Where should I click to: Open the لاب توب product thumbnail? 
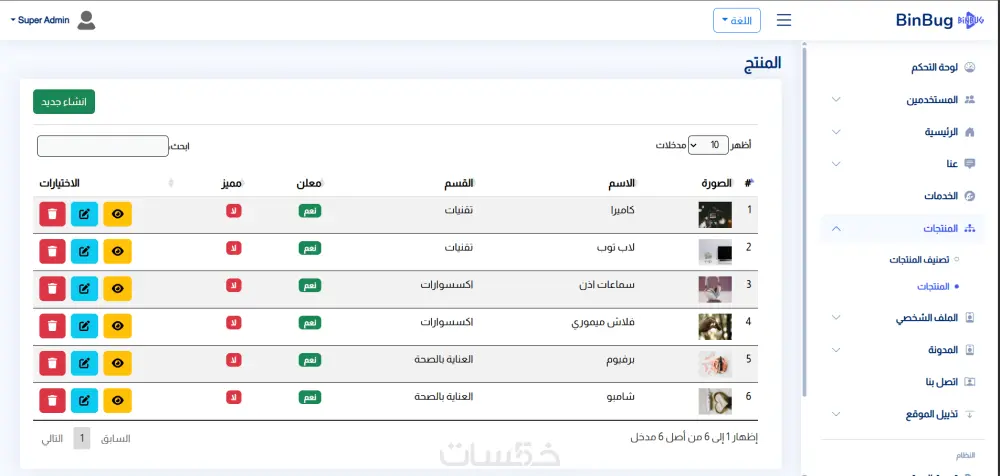tap(715, 252)
